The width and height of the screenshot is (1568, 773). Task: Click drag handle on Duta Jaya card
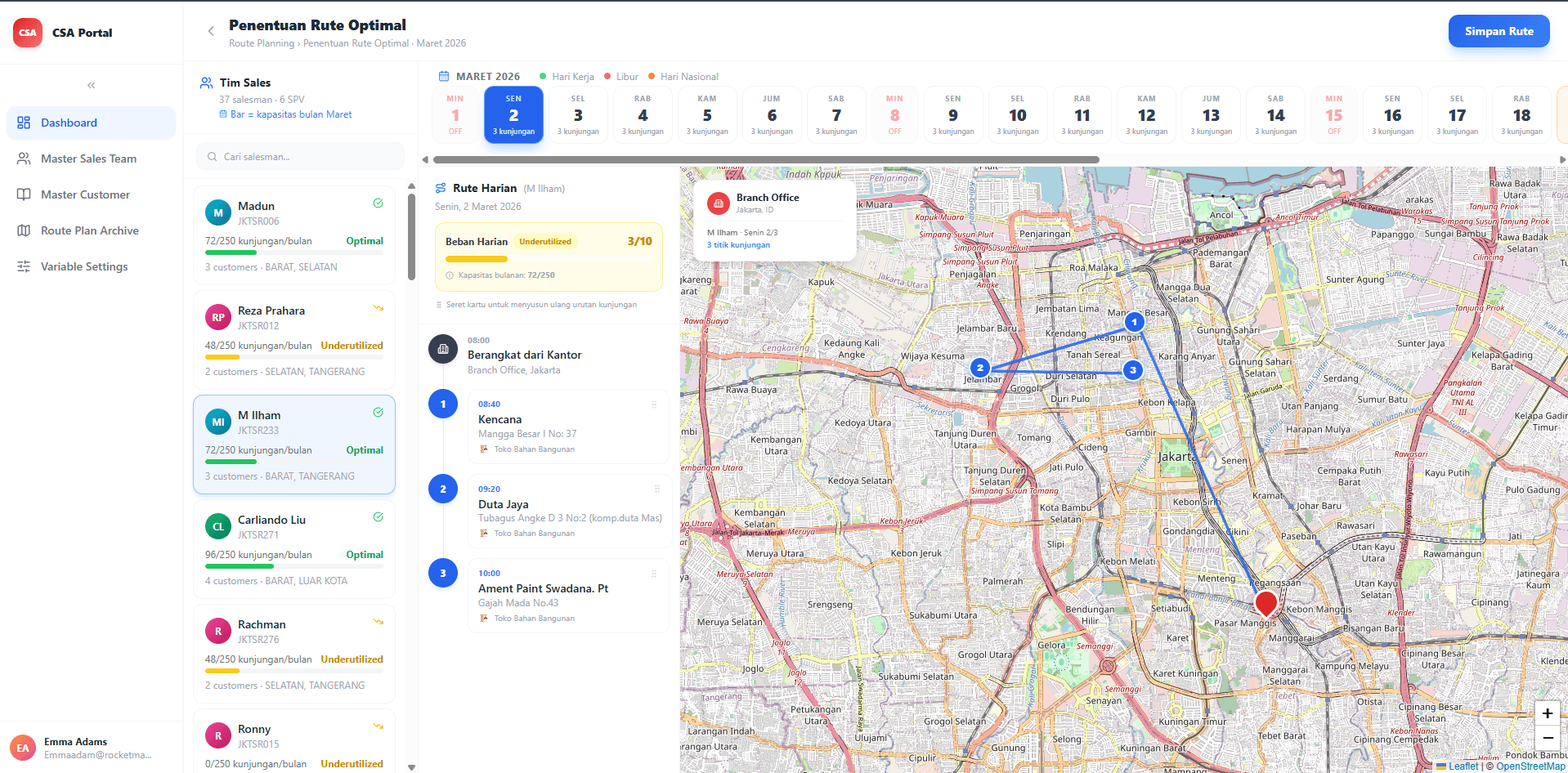(657, 489)
